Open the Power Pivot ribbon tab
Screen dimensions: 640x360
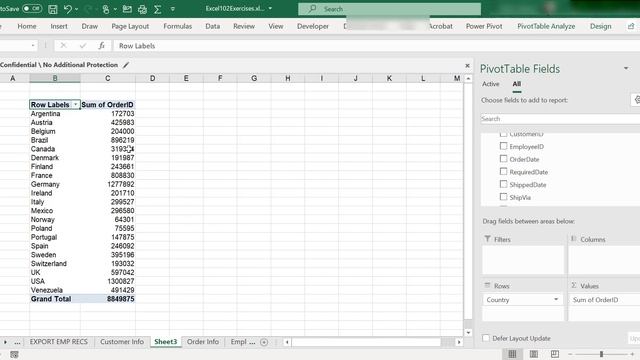point(484,26)
